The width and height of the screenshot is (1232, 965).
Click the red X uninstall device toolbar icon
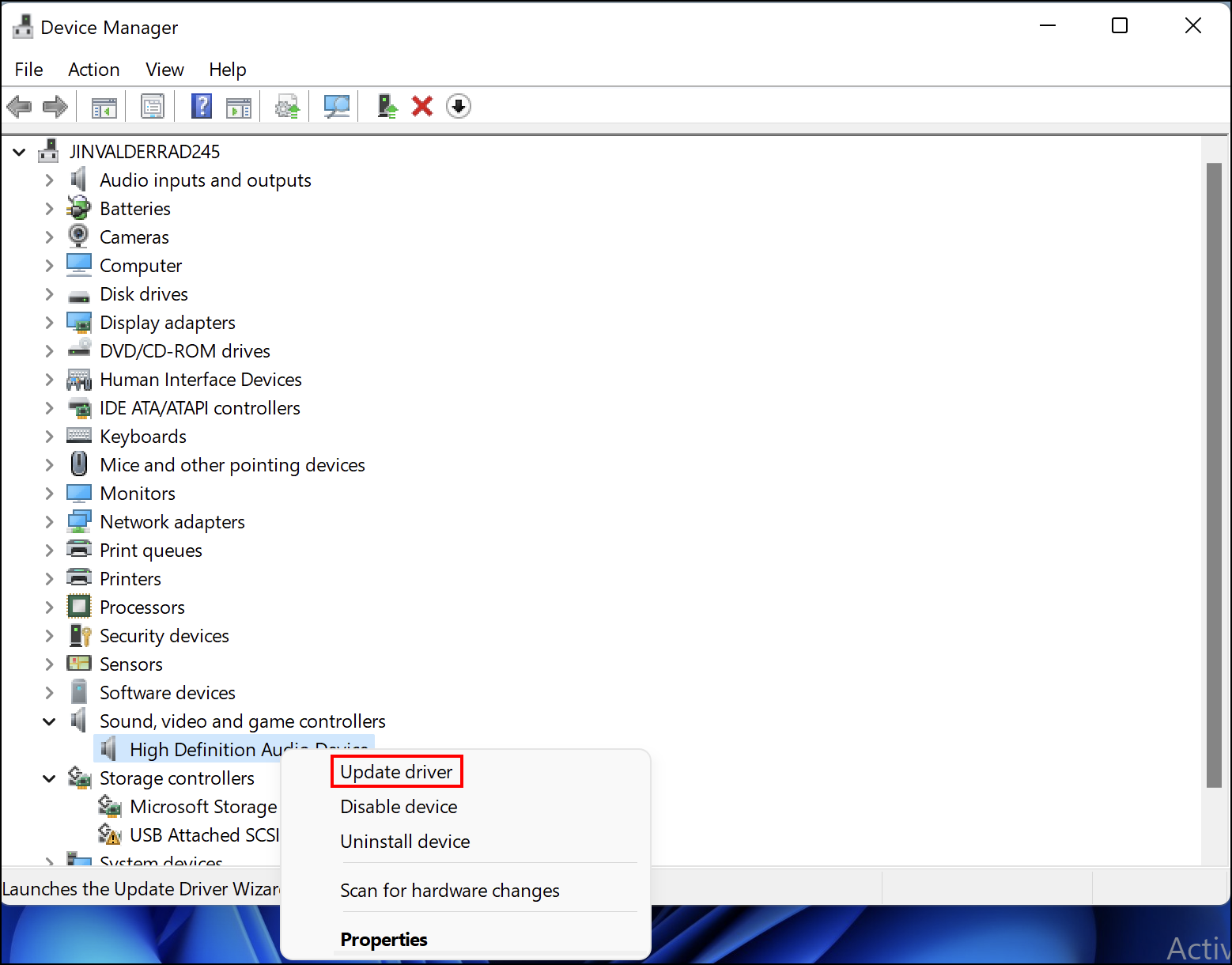422,106
